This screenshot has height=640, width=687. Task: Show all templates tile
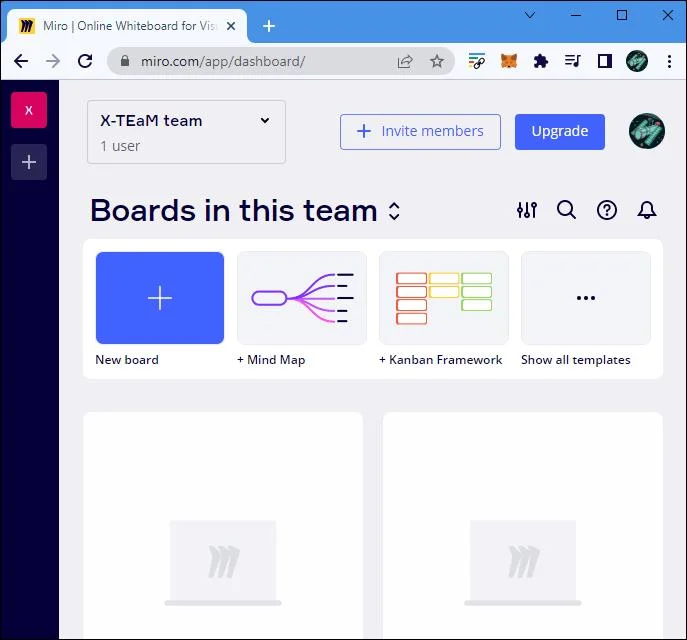tap(586, 298)
